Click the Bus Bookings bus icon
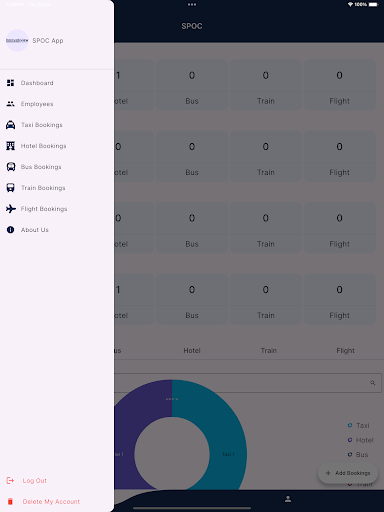 [11, 167]
